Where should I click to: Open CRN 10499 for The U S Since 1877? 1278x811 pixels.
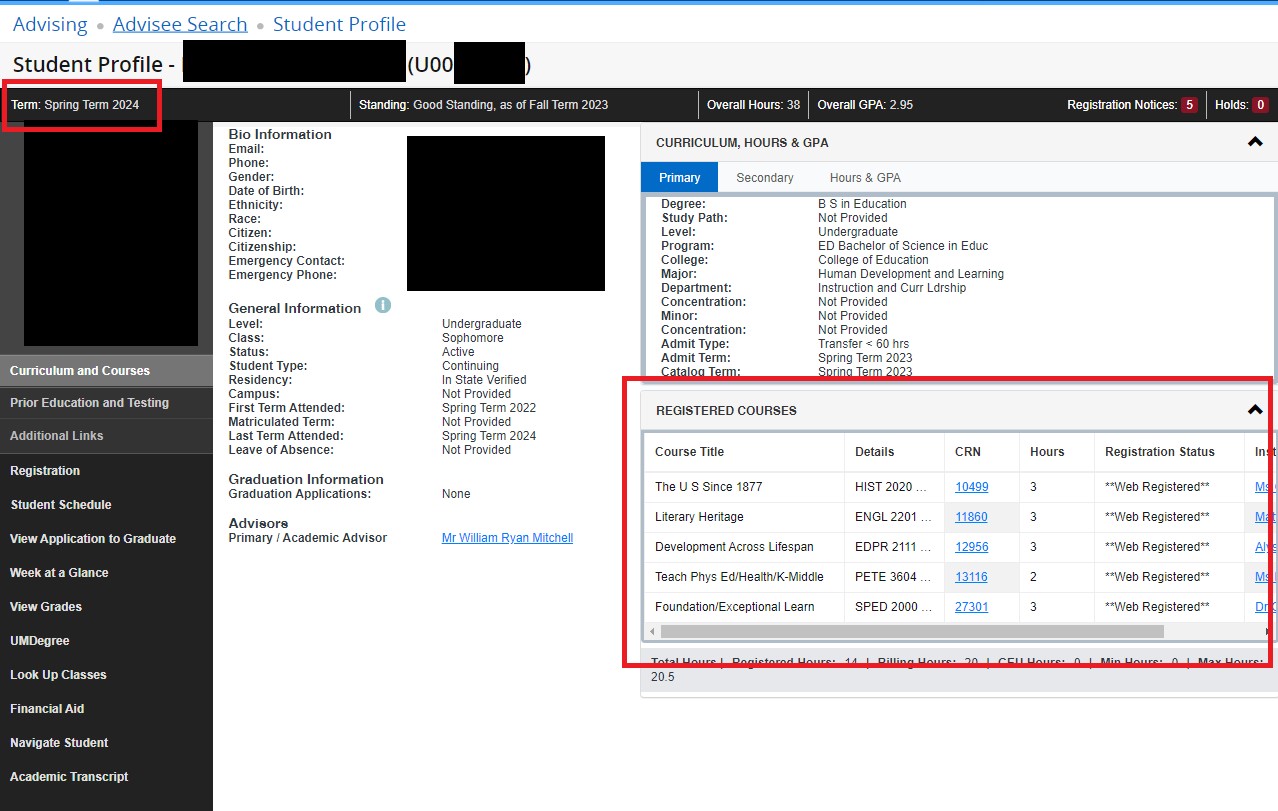point(970,487)
